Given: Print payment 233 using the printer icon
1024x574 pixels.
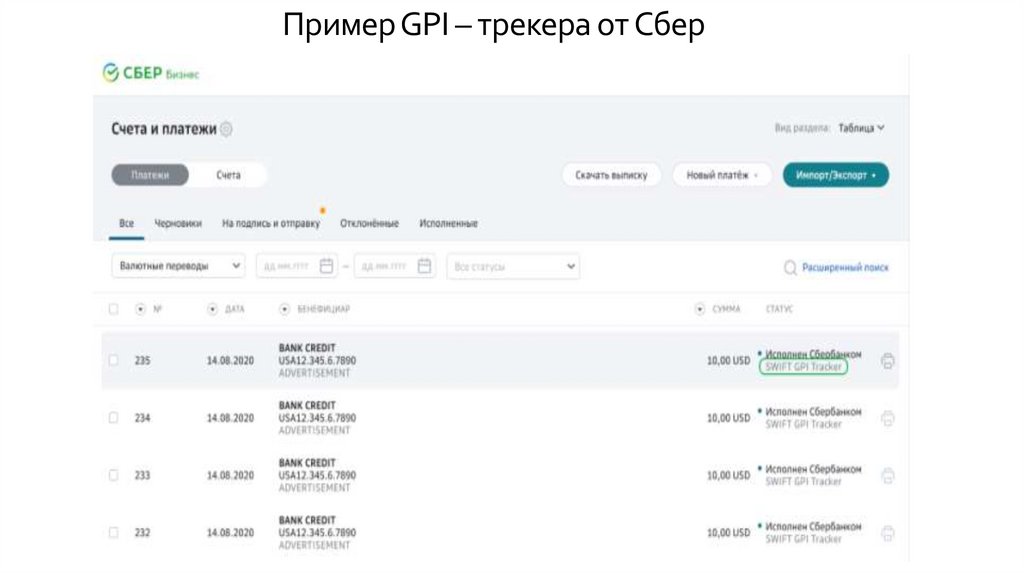Looking at the screenshot, I should 888,476.
